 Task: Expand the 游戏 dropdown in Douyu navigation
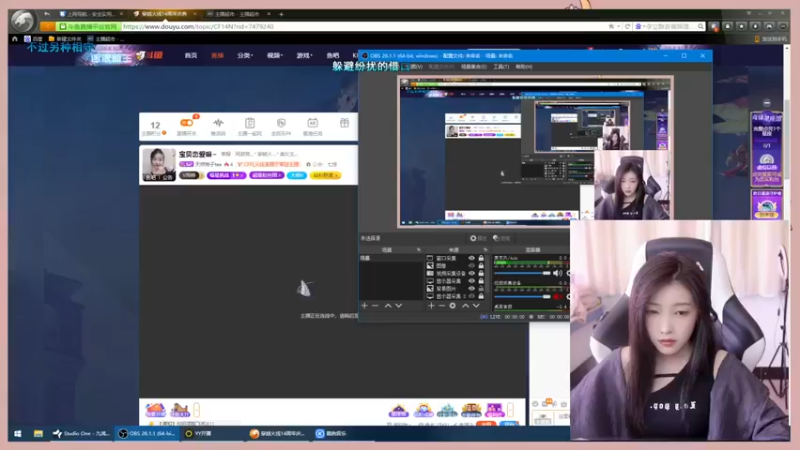[x=305, y=56]
